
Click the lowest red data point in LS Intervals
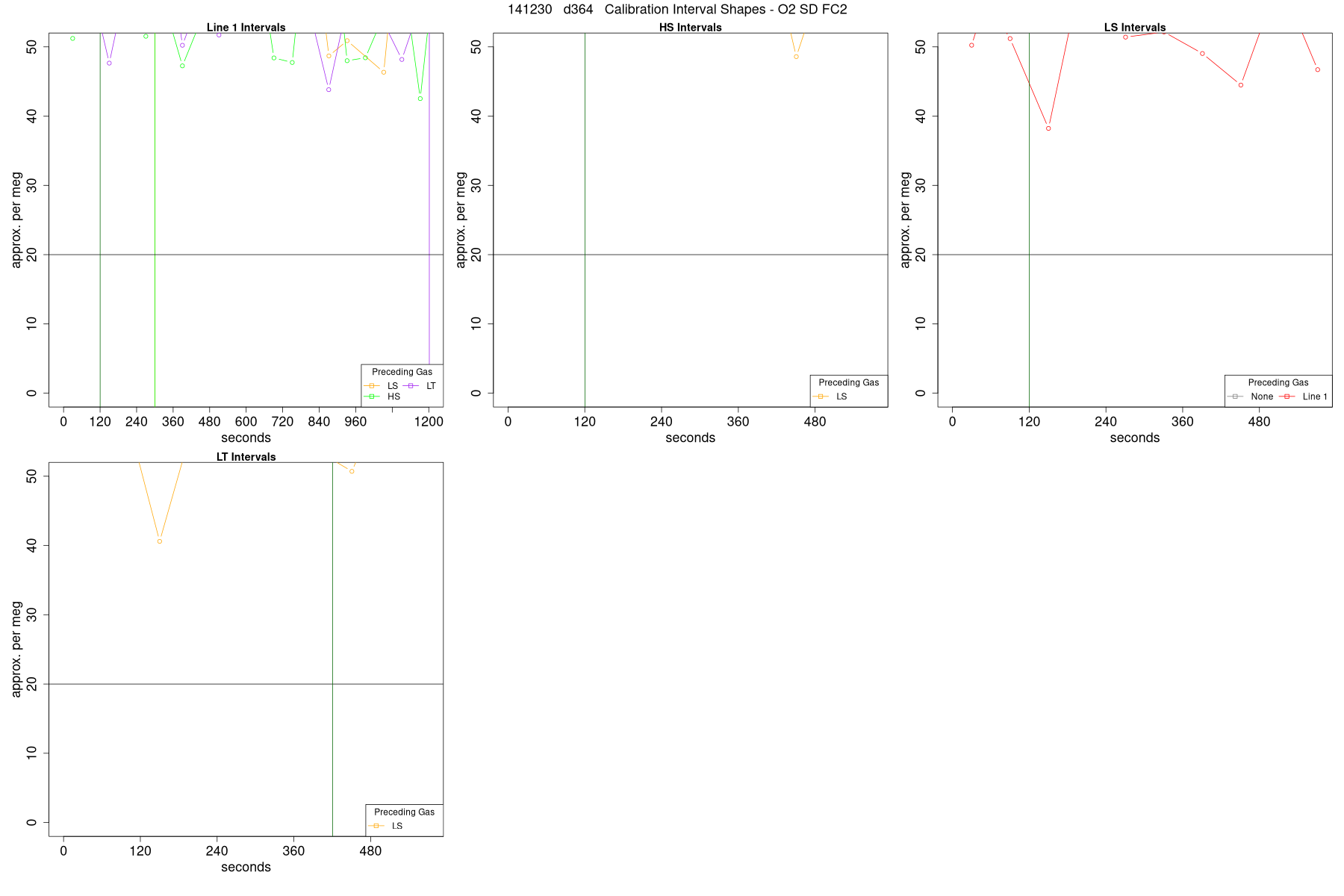tap(1048, 128)
